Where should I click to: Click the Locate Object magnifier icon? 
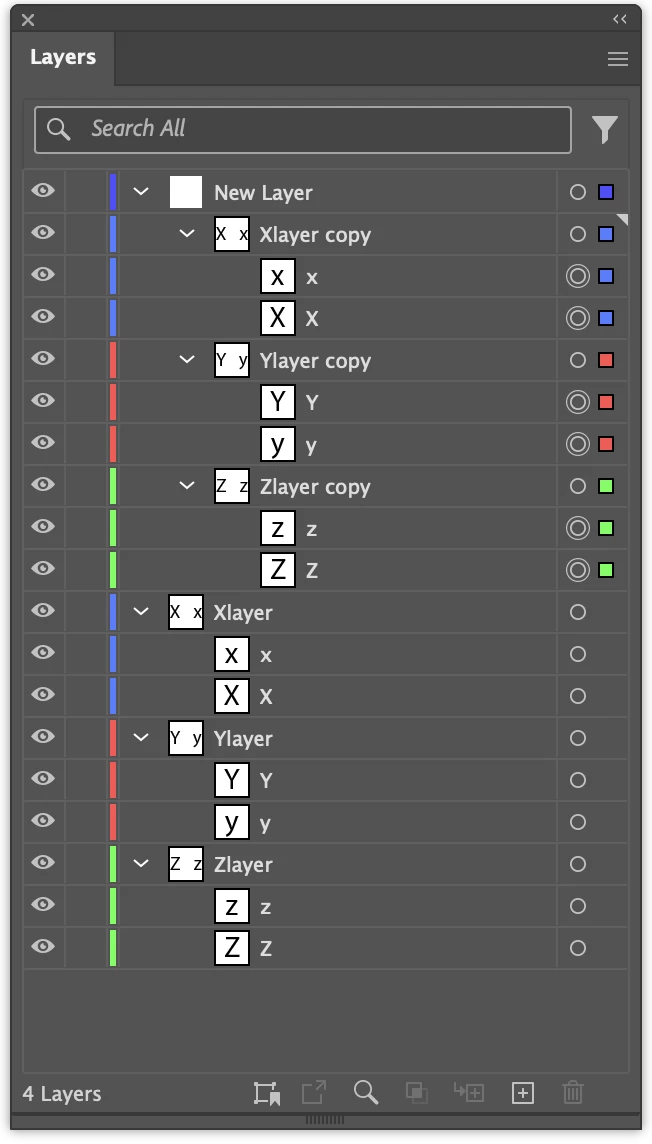pos(366,1092)
